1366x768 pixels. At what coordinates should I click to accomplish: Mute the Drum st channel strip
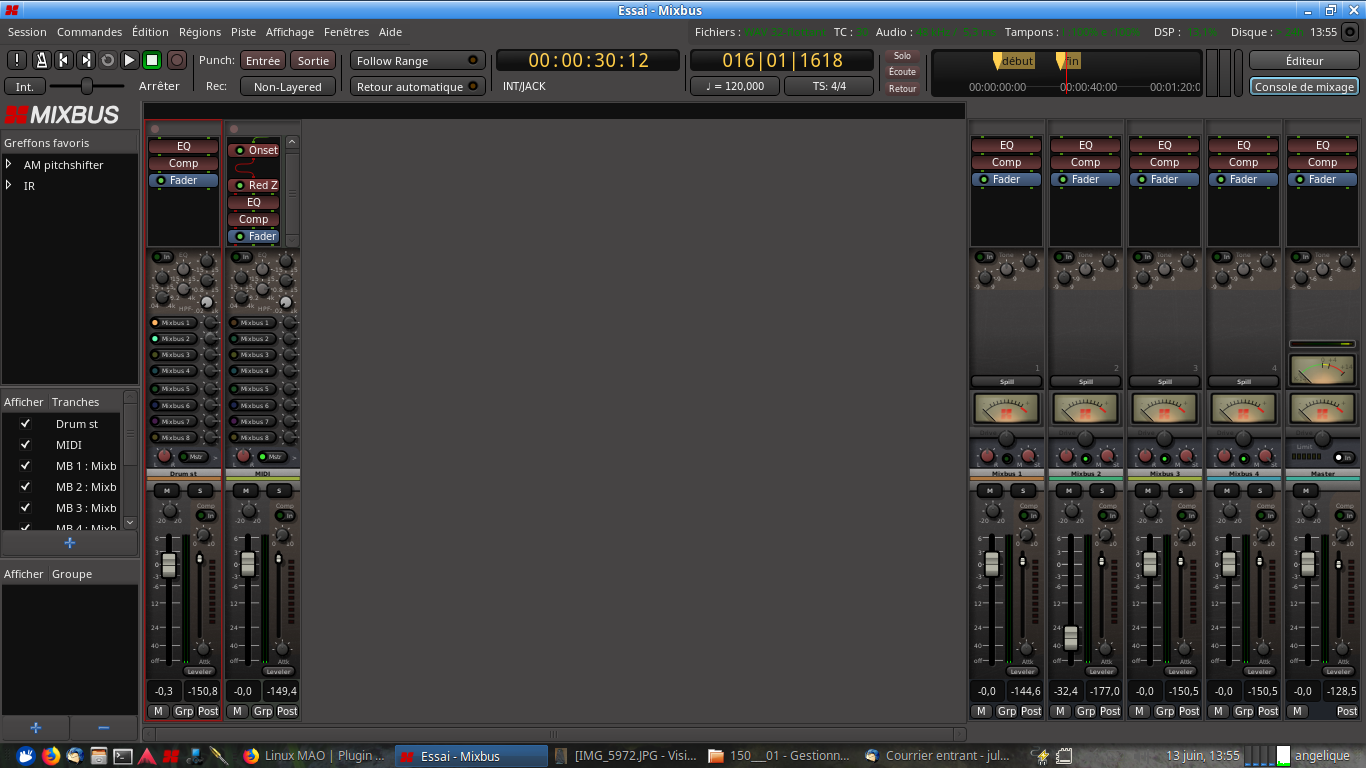pyautogui.click(x=166, y=490)
